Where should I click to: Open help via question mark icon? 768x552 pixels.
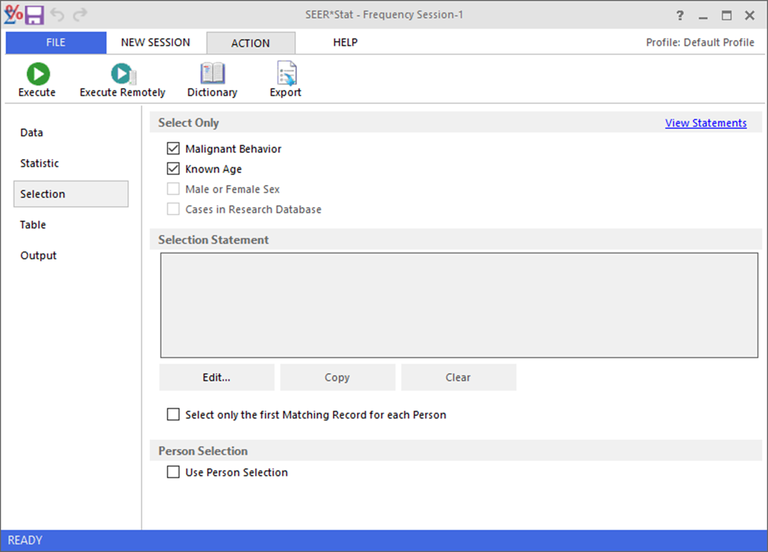pos(681,15)
